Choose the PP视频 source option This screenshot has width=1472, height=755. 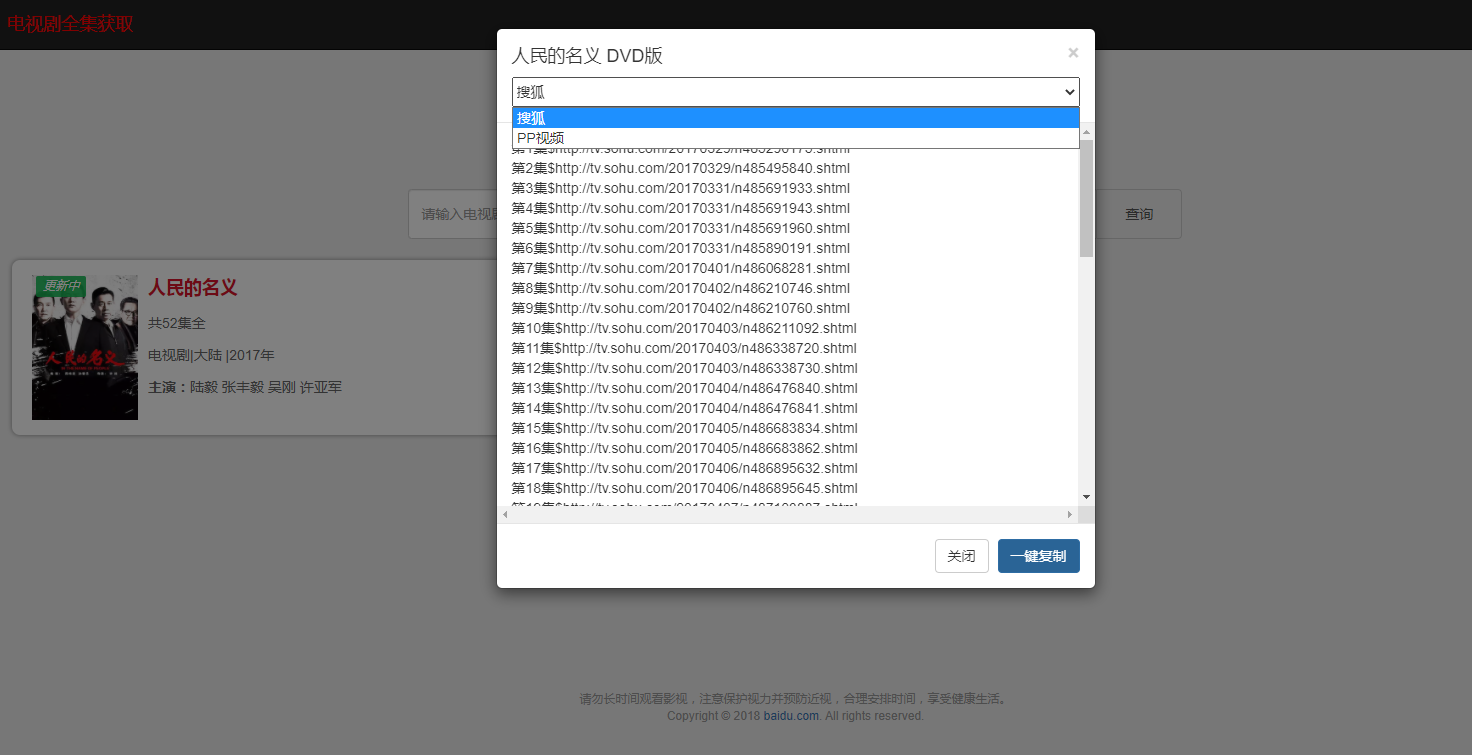(796, 138)
